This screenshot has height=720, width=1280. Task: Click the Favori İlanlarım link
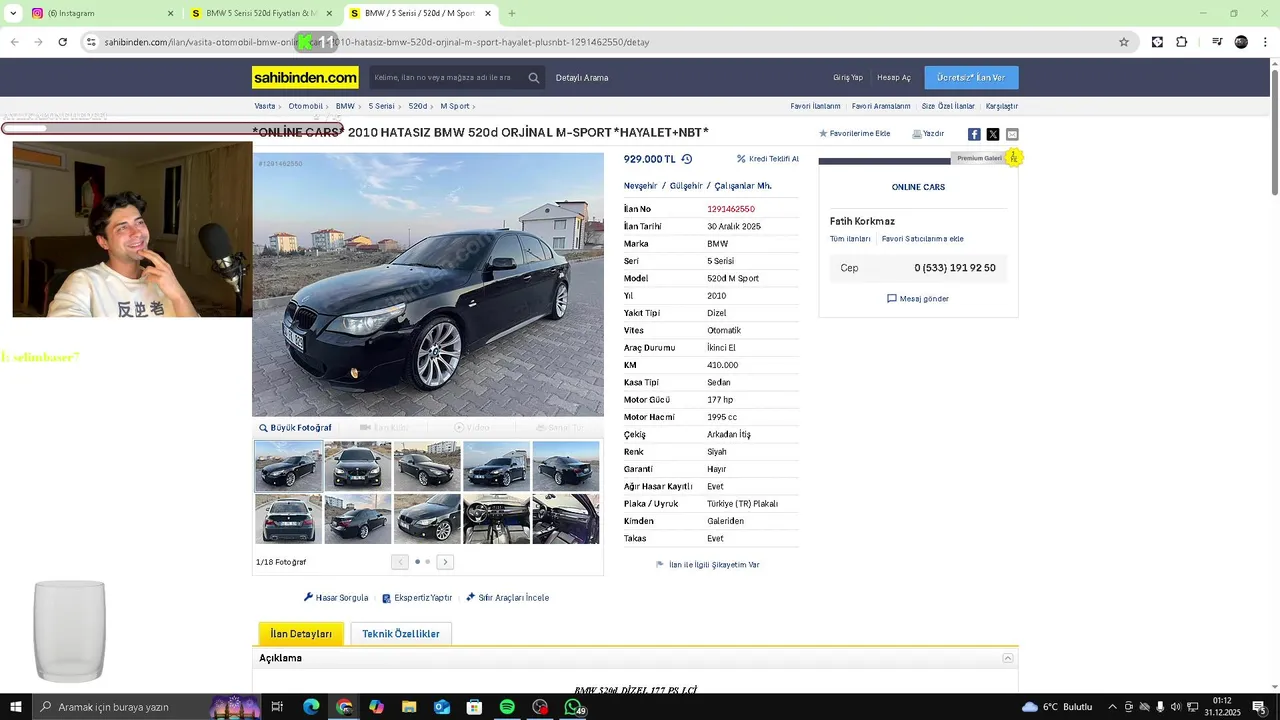click(x=815, y=106)
